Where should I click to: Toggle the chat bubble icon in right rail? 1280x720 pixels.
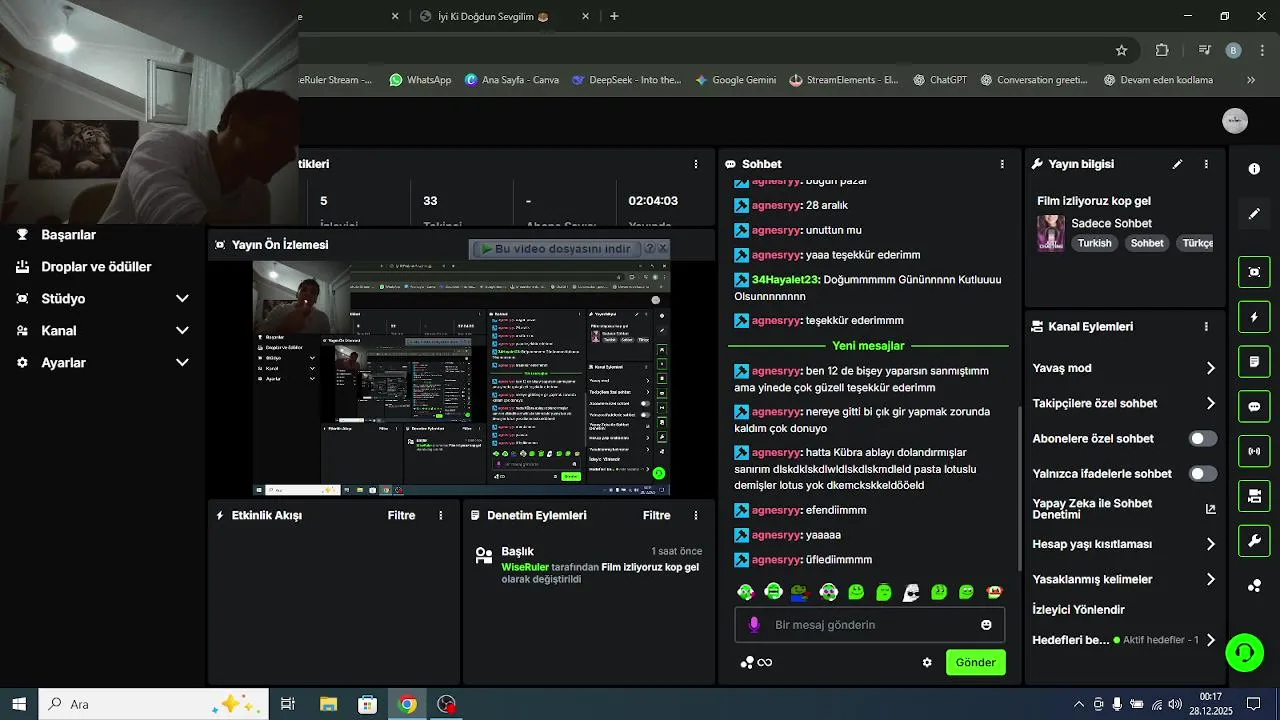click(1254, 406)
